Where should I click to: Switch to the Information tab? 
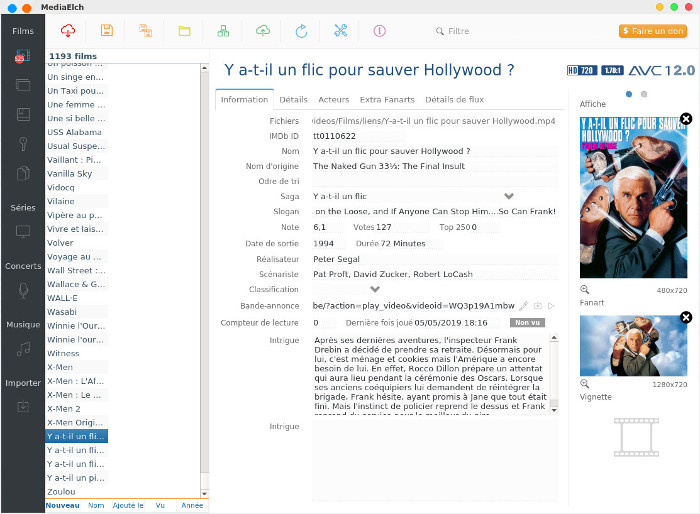pos(245,100)
